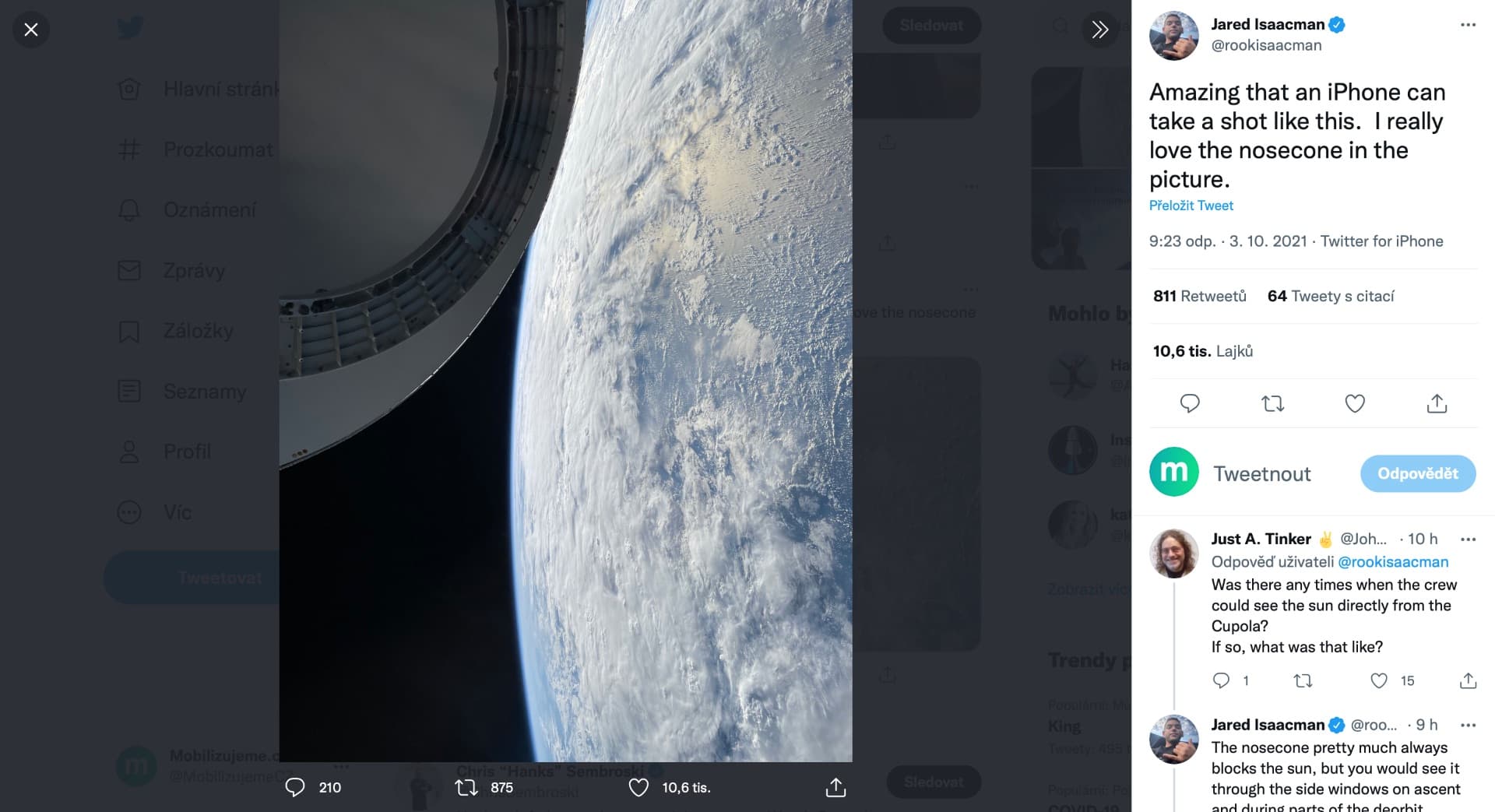The width and height of the screenshot is (1495, 812).
Task: Like the main tweet with heart icon
Action: pos(1355,403)
